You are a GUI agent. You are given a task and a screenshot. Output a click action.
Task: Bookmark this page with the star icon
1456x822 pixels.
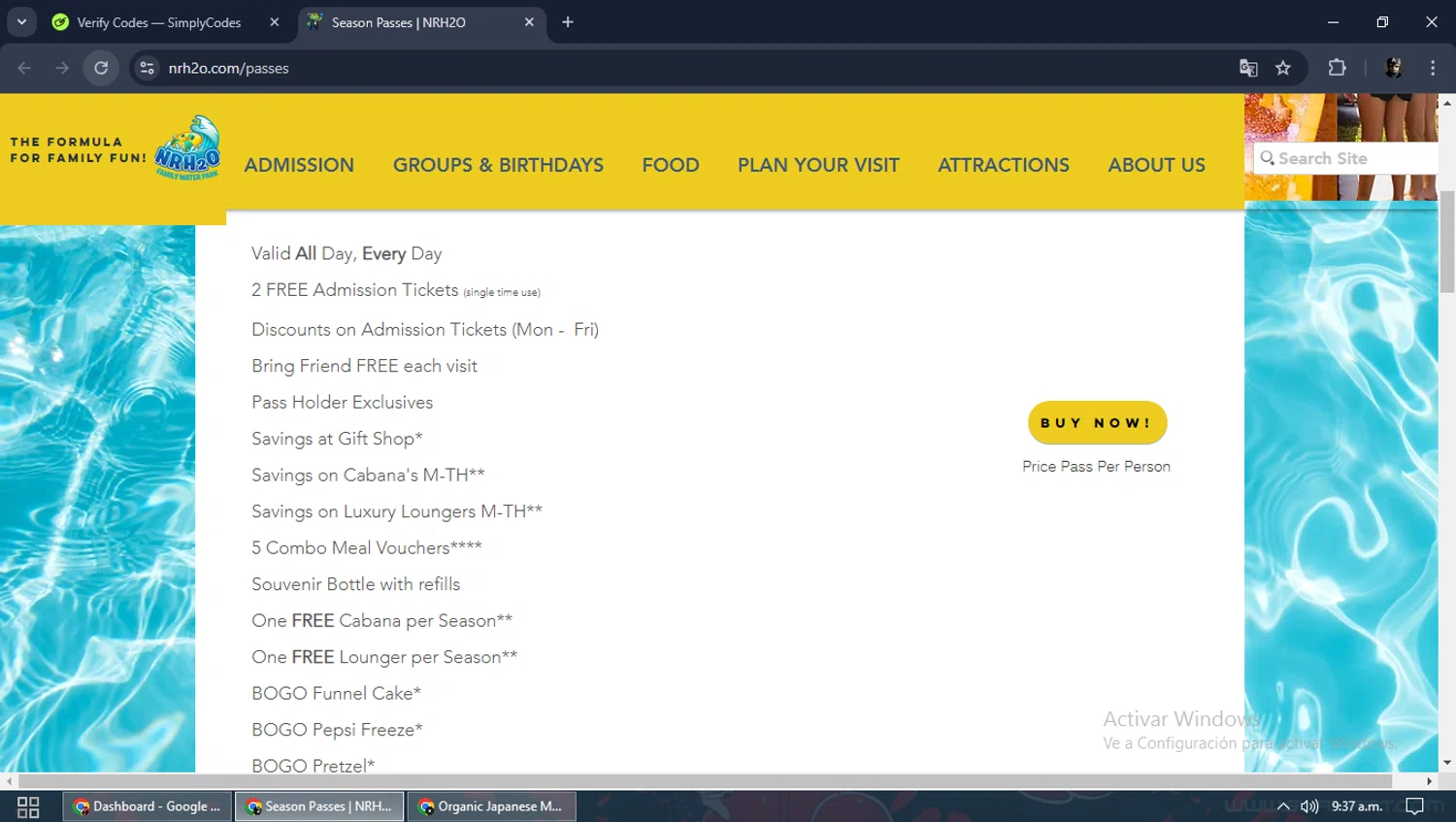tap(1283, 68)
